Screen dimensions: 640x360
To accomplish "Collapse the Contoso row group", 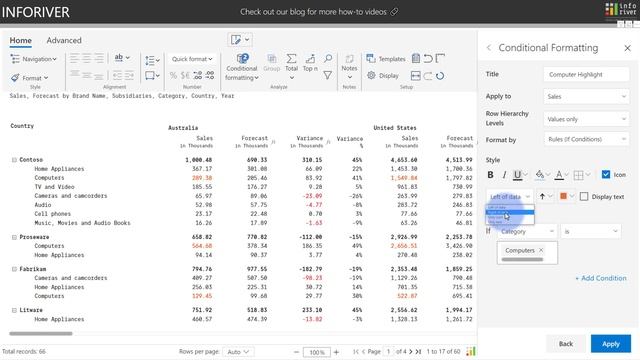I will [x=14, y=160].
